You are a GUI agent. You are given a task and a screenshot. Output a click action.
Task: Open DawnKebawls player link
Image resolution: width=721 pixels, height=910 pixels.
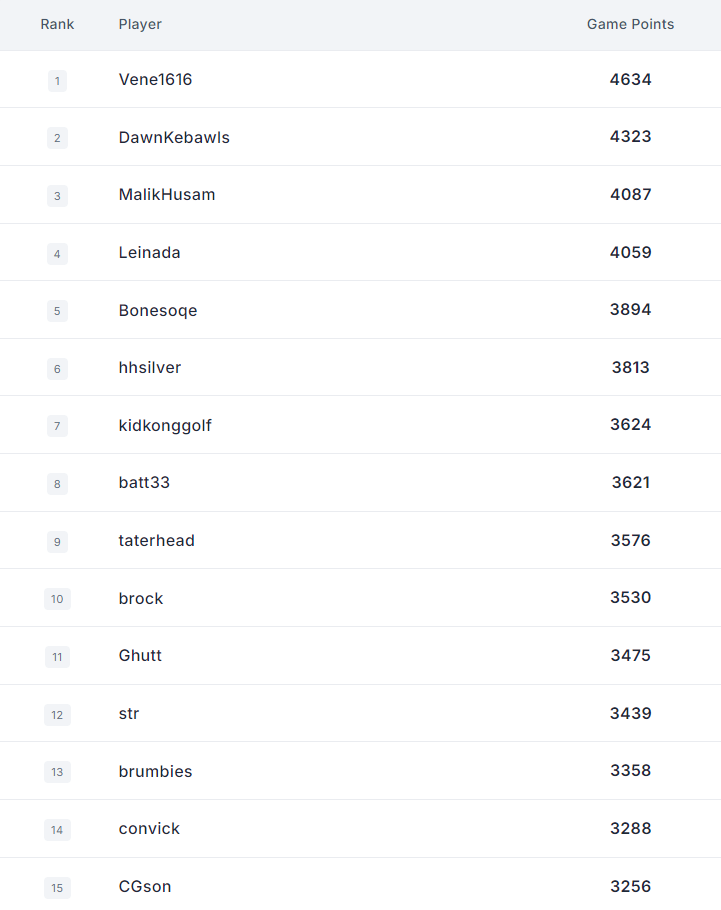tap(174, 138)
